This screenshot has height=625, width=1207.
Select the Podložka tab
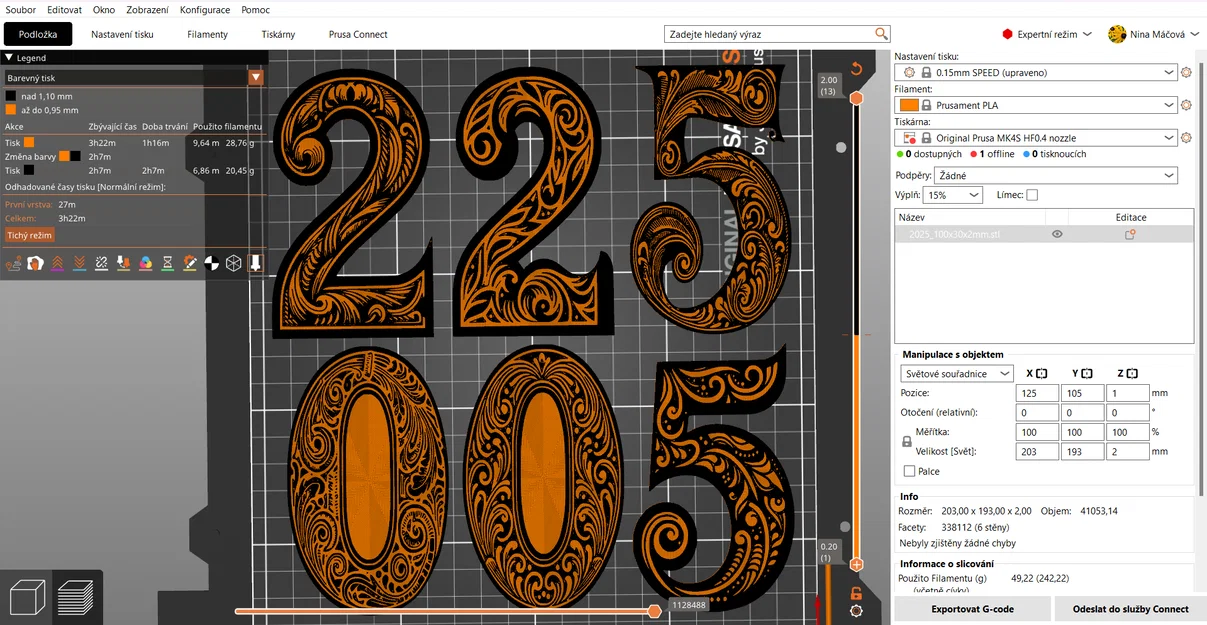[38, 34]
